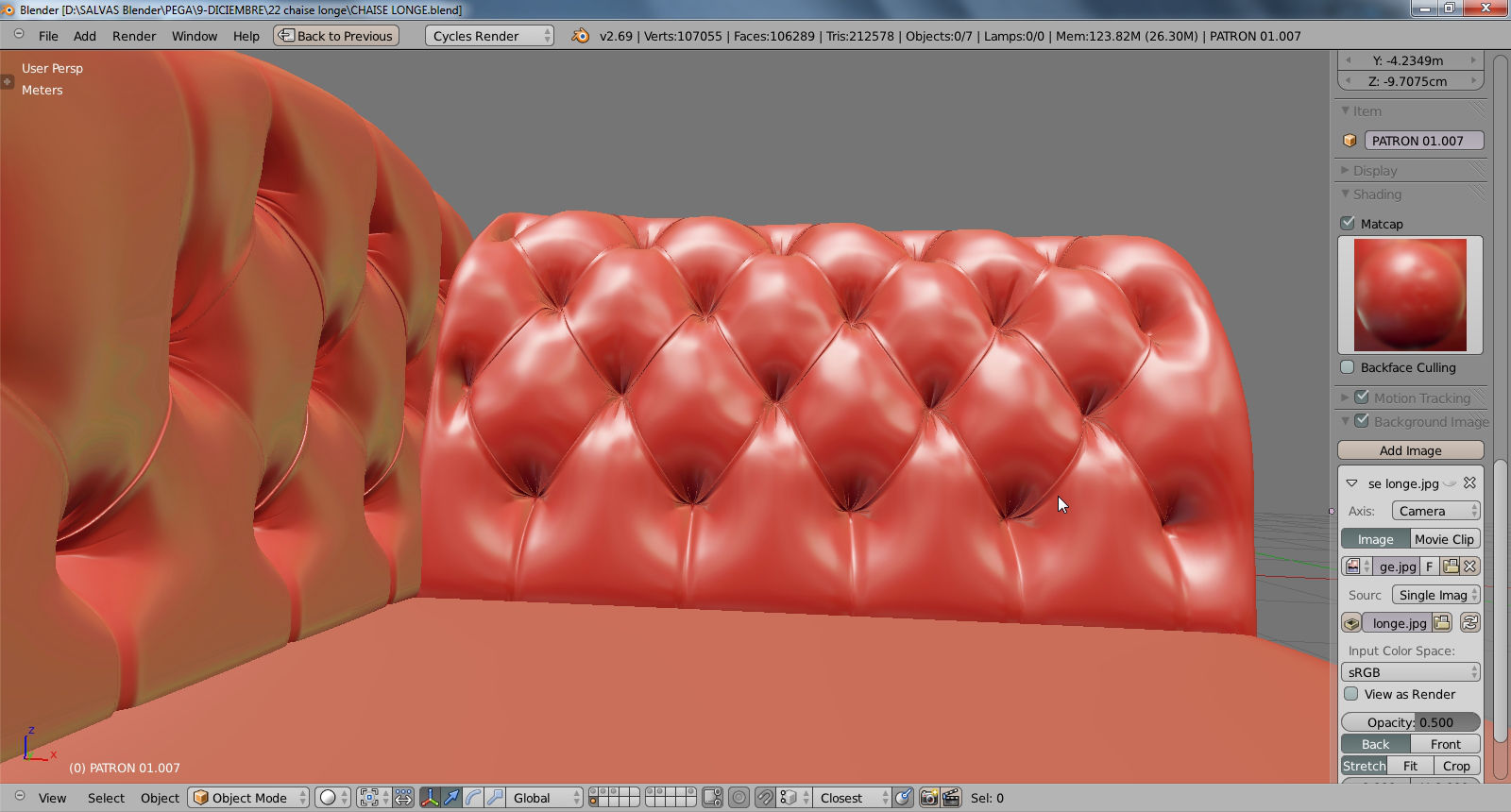The image size is (1511, 812).
Task: Enable the Backface Culling checkbox
Action: (1348, 367)
